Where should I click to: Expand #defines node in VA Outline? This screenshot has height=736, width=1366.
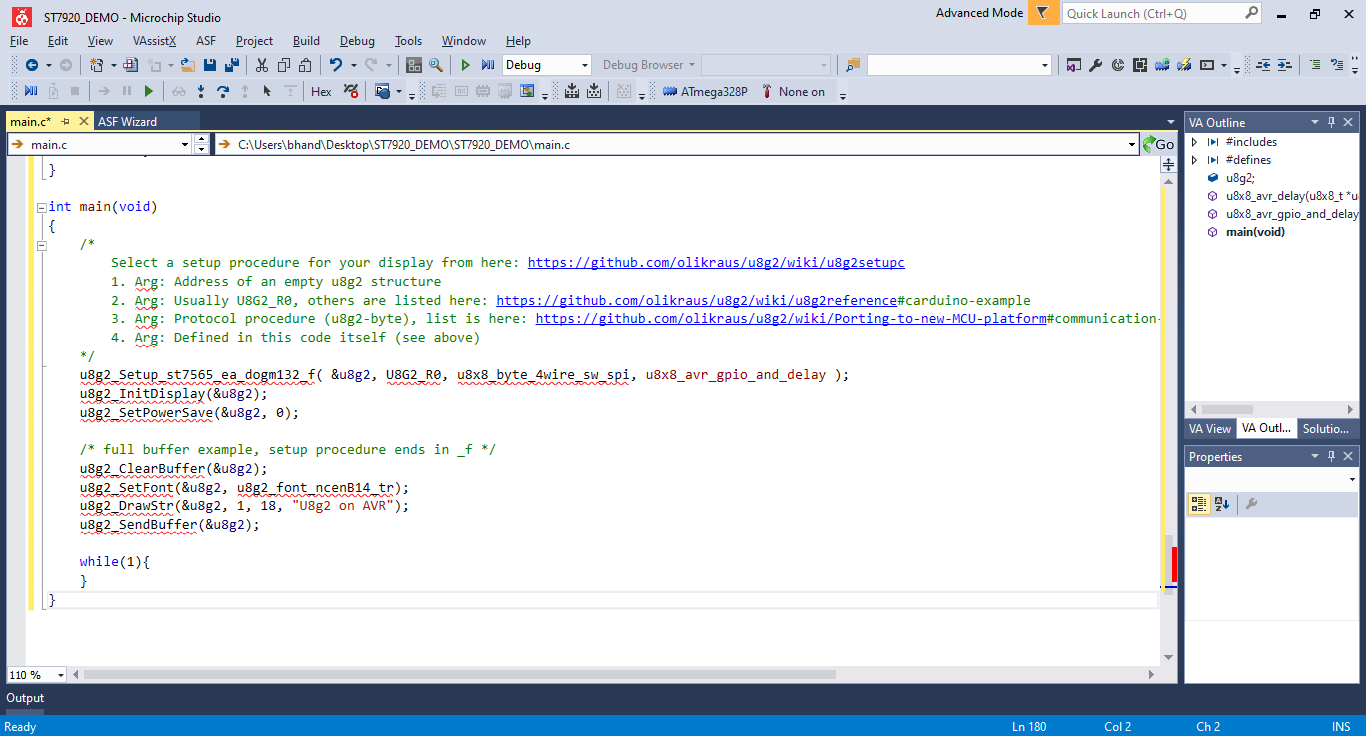point(1194,160)
